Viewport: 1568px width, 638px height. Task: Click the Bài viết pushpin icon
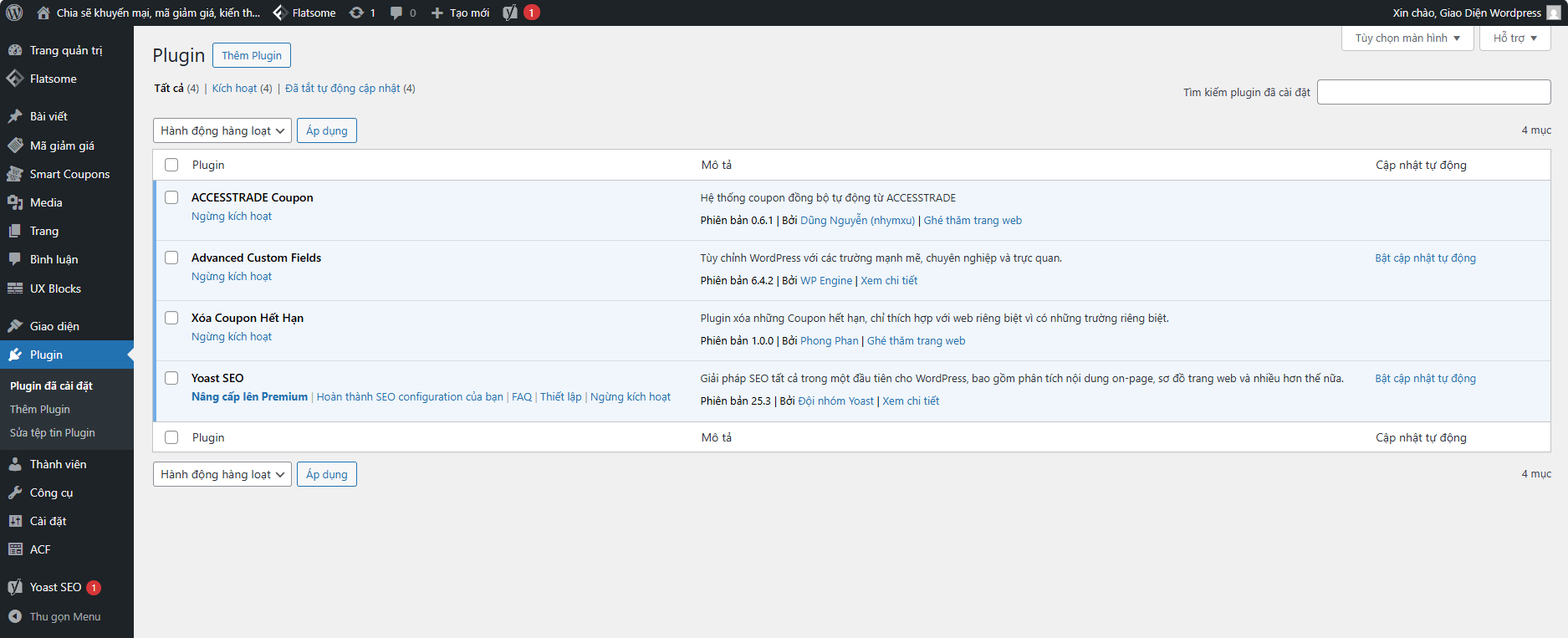[15, 116]
